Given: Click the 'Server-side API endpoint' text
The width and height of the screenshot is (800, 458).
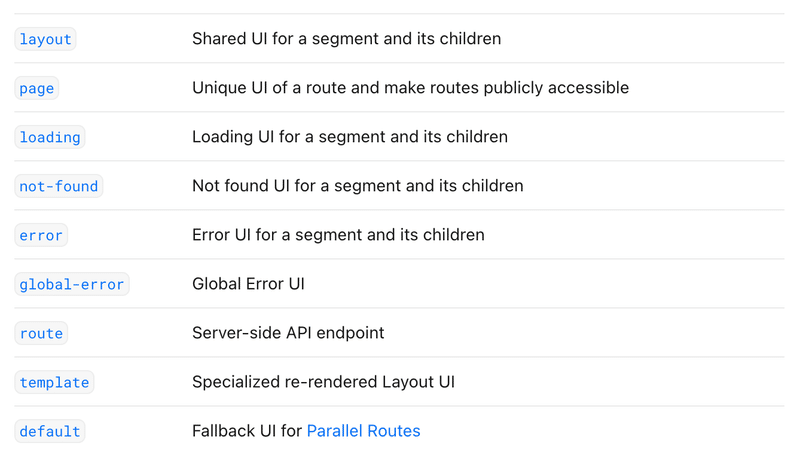Looking at the screenshot, I should [x=288, y=333].
